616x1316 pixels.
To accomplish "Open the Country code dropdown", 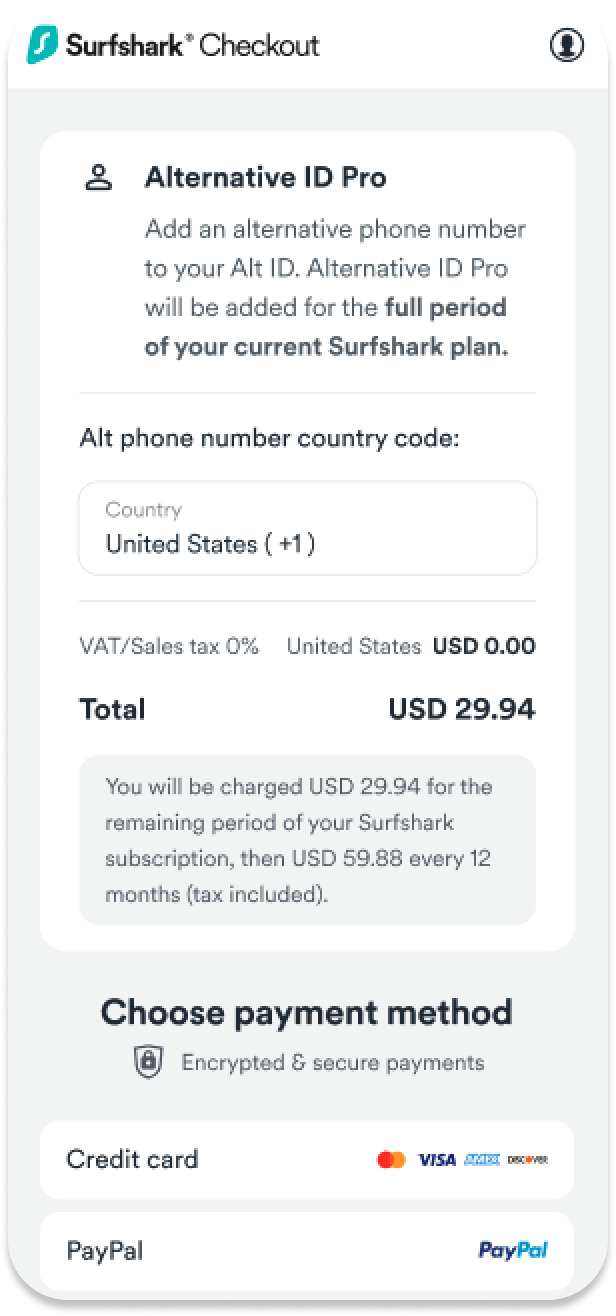I will point(307,528).
